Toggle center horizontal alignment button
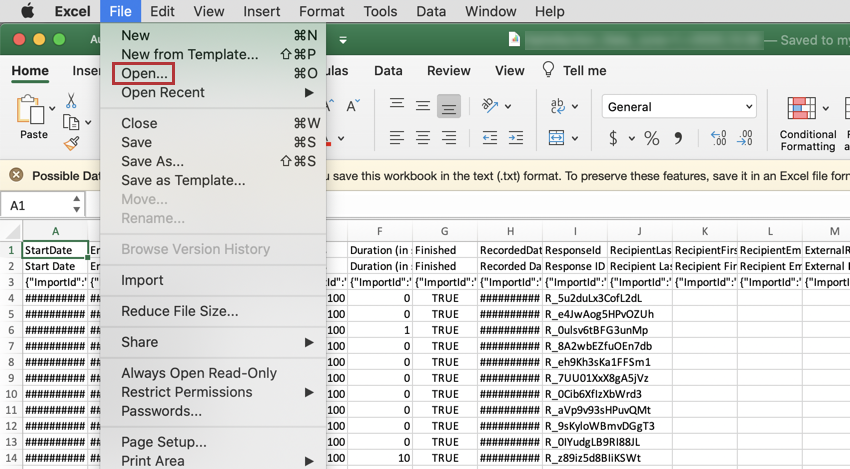This screenshot has height=469, width=850. point(423,138)
